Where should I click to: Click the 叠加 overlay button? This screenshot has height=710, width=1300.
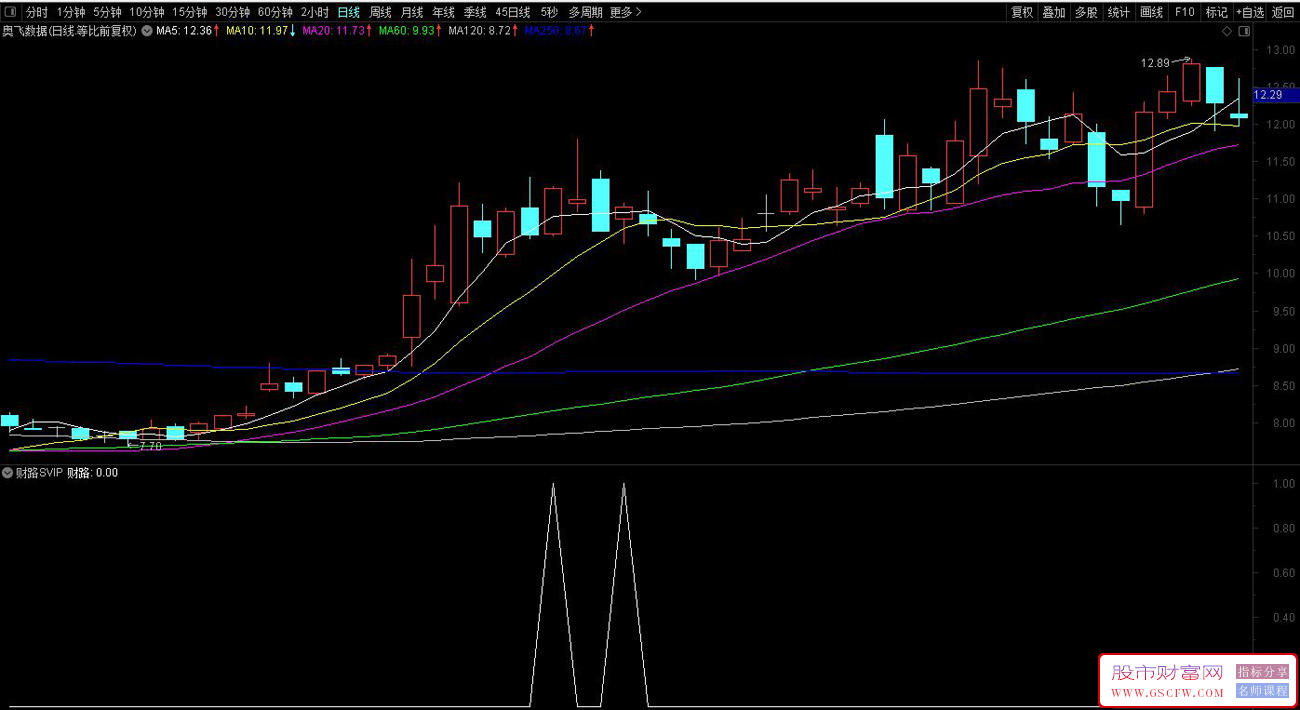tap(1054, 13)
